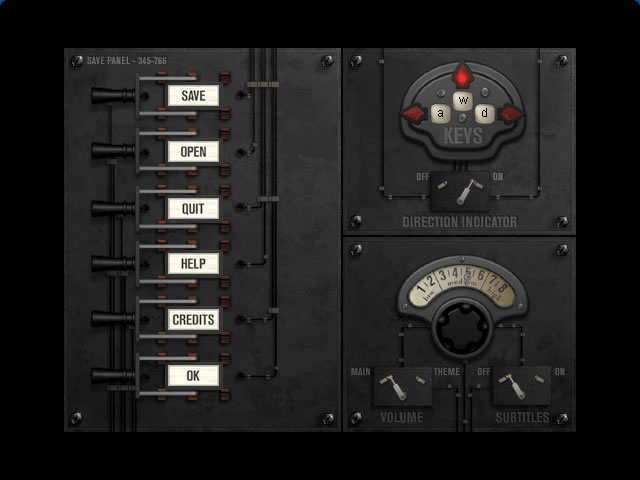Click the red left arrow beside the A key
The image size is (640, 480).
click(x=412, y=114)
